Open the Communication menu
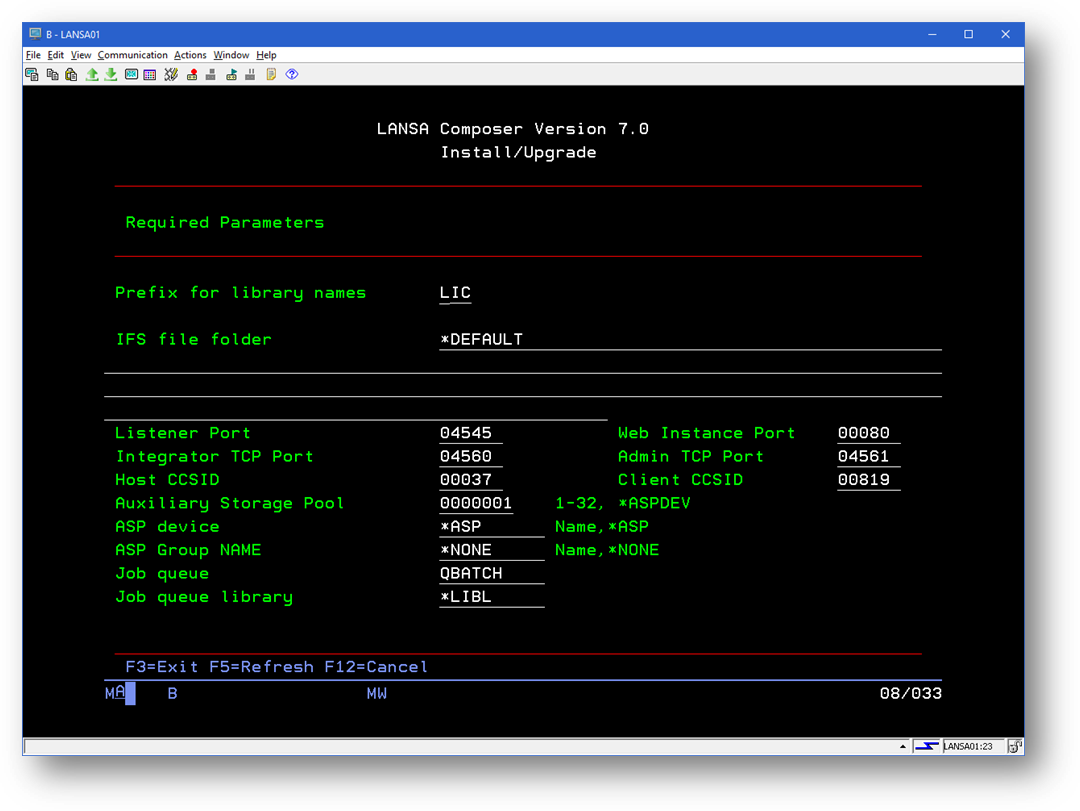Screen dimensions: 1080x811 (x=132, y=55)
